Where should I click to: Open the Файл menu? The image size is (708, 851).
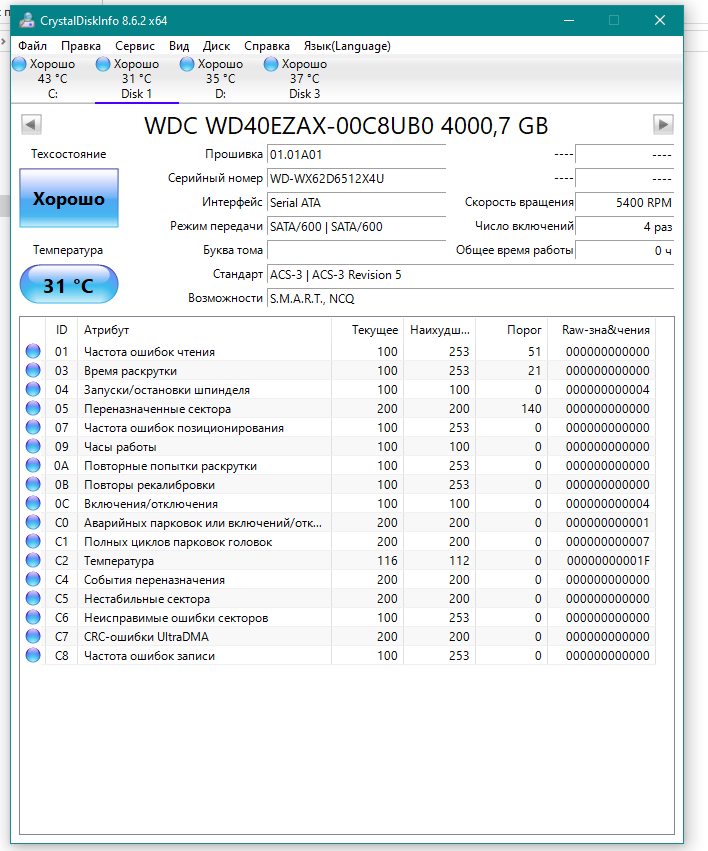click(x=33, y=46)
